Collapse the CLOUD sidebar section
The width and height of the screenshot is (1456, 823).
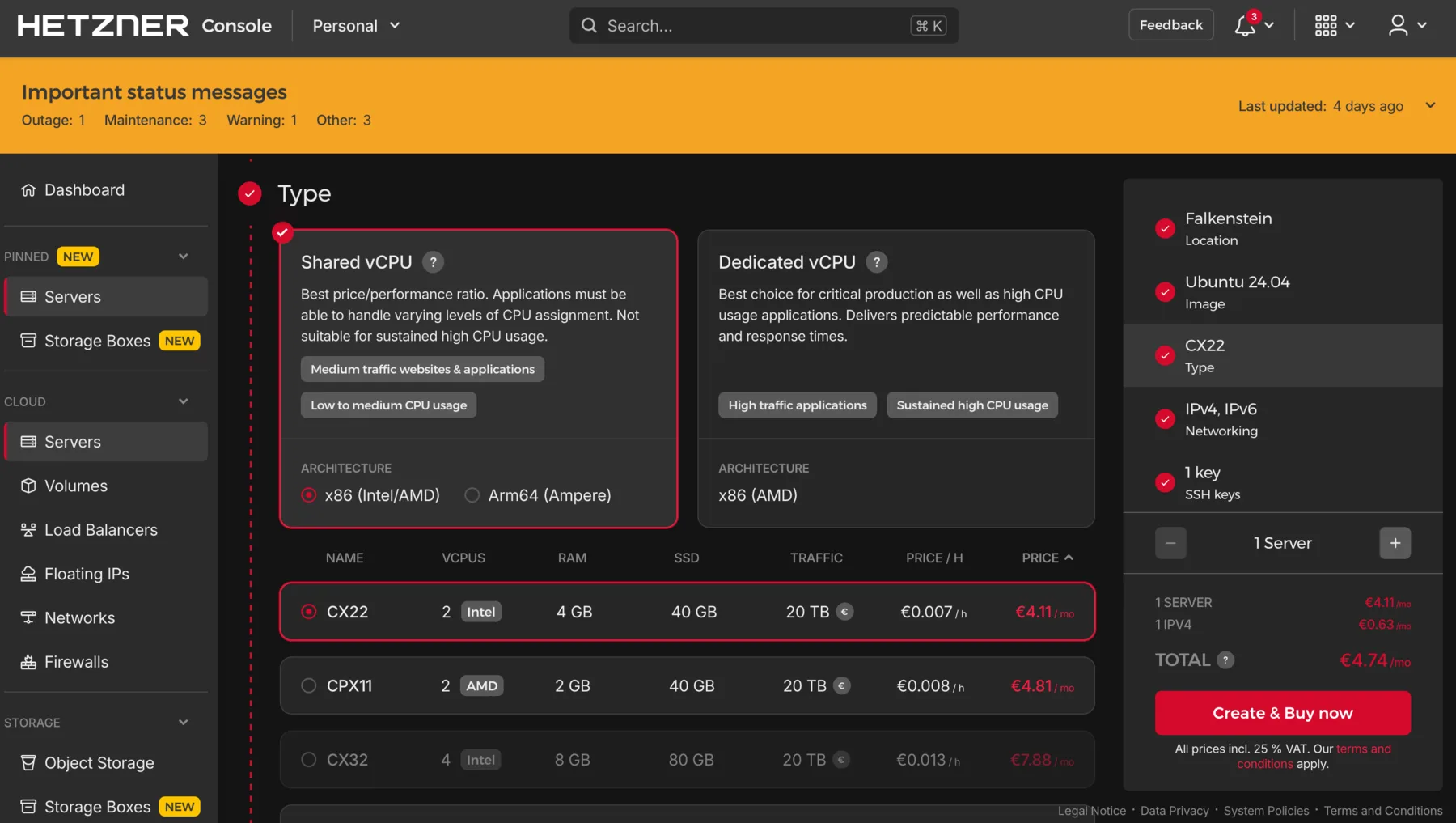point(184,401)
